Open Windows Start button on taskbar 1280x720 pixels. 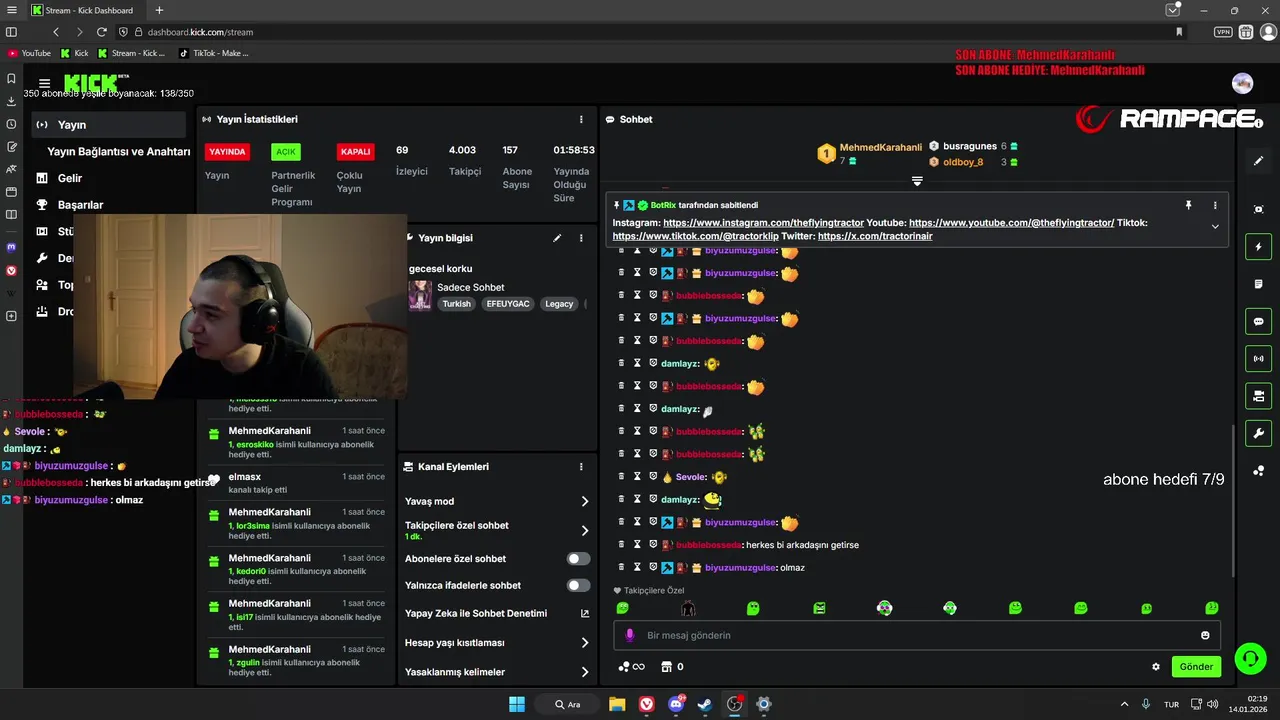point(517,704)
